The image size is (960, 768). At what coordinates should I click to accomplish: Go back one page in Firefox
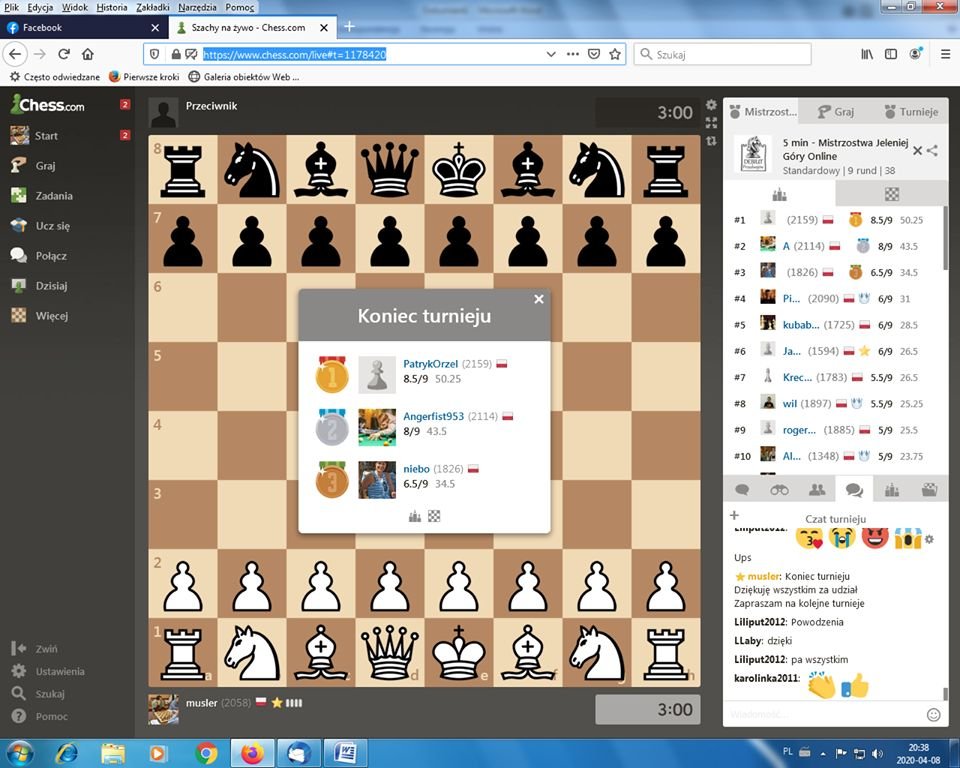tap(15, 54)
